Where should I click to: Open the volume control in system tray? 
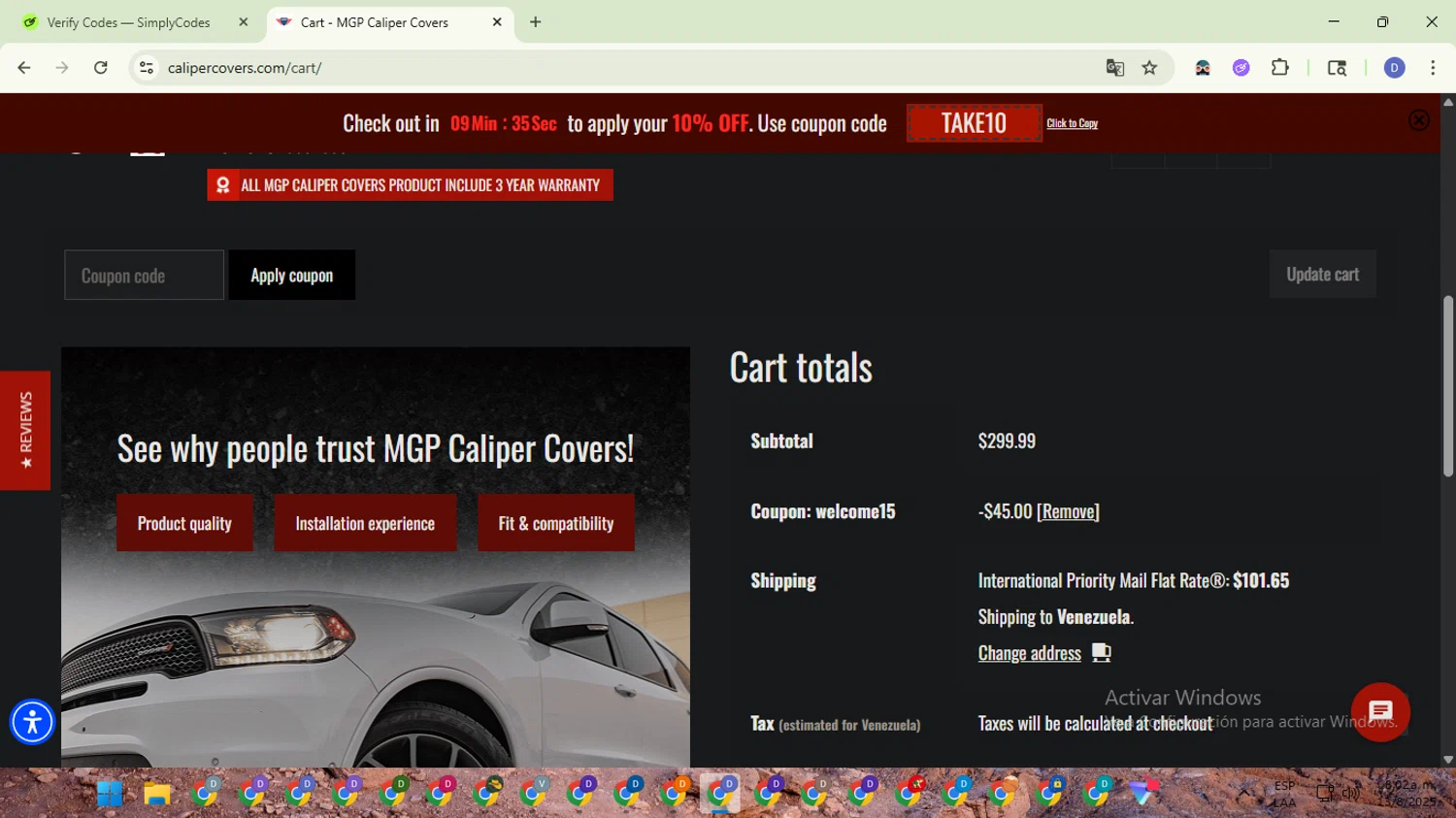1351,794
